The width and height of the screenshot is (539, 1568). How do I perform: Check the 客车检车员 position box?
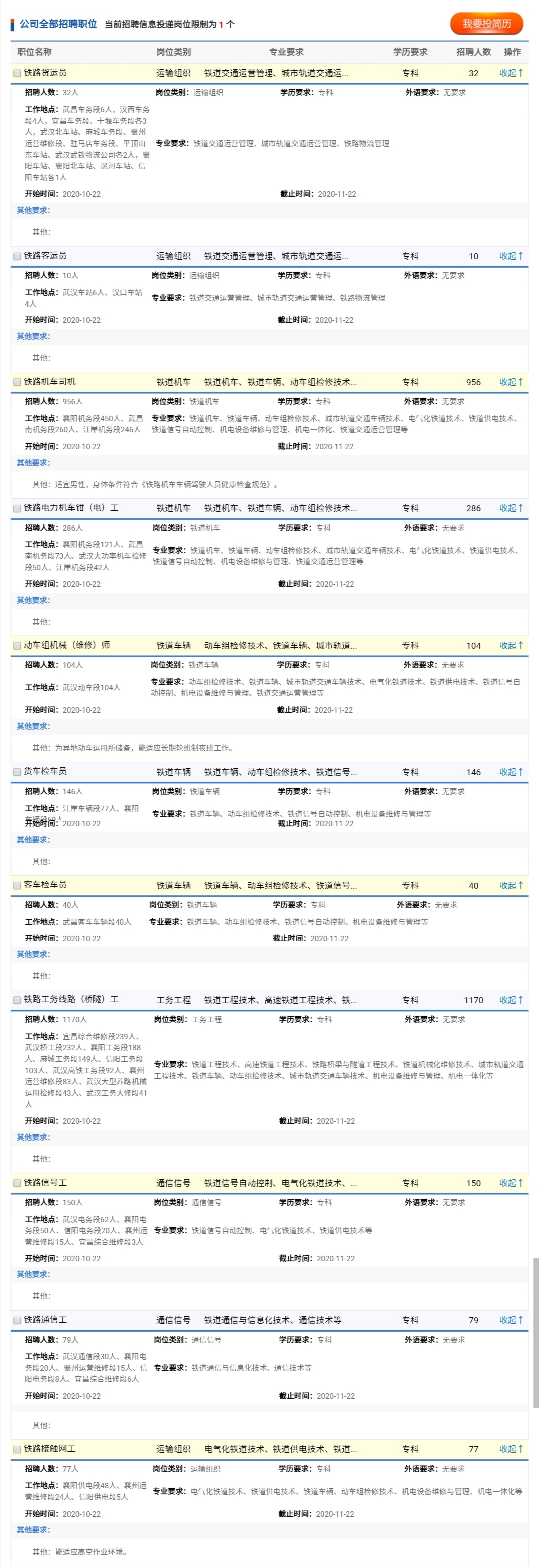(x=17, y=886)
